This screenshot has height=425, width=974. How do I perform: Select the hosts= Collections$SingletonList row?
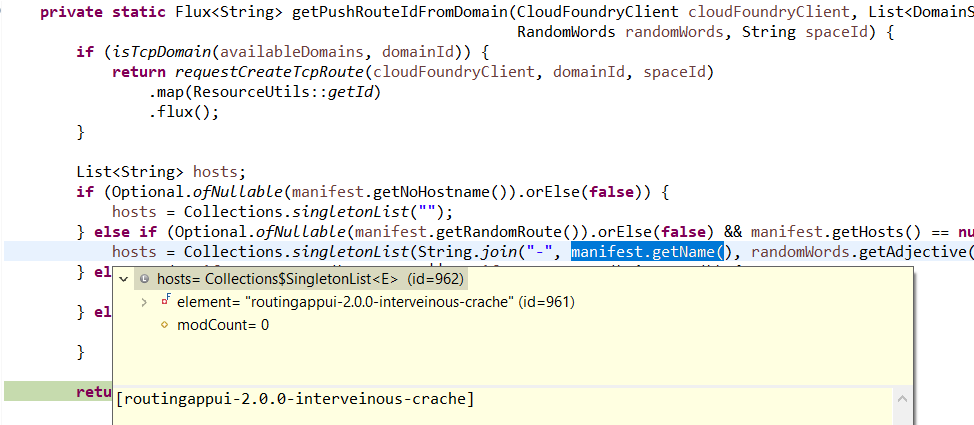click(301, 280)
